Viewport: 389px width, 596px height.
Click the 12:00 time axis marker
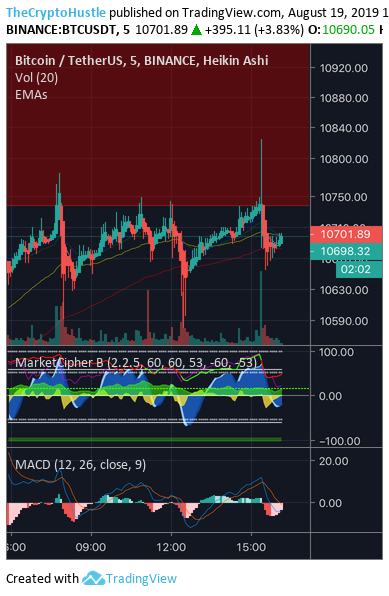[x=171, y=547]
